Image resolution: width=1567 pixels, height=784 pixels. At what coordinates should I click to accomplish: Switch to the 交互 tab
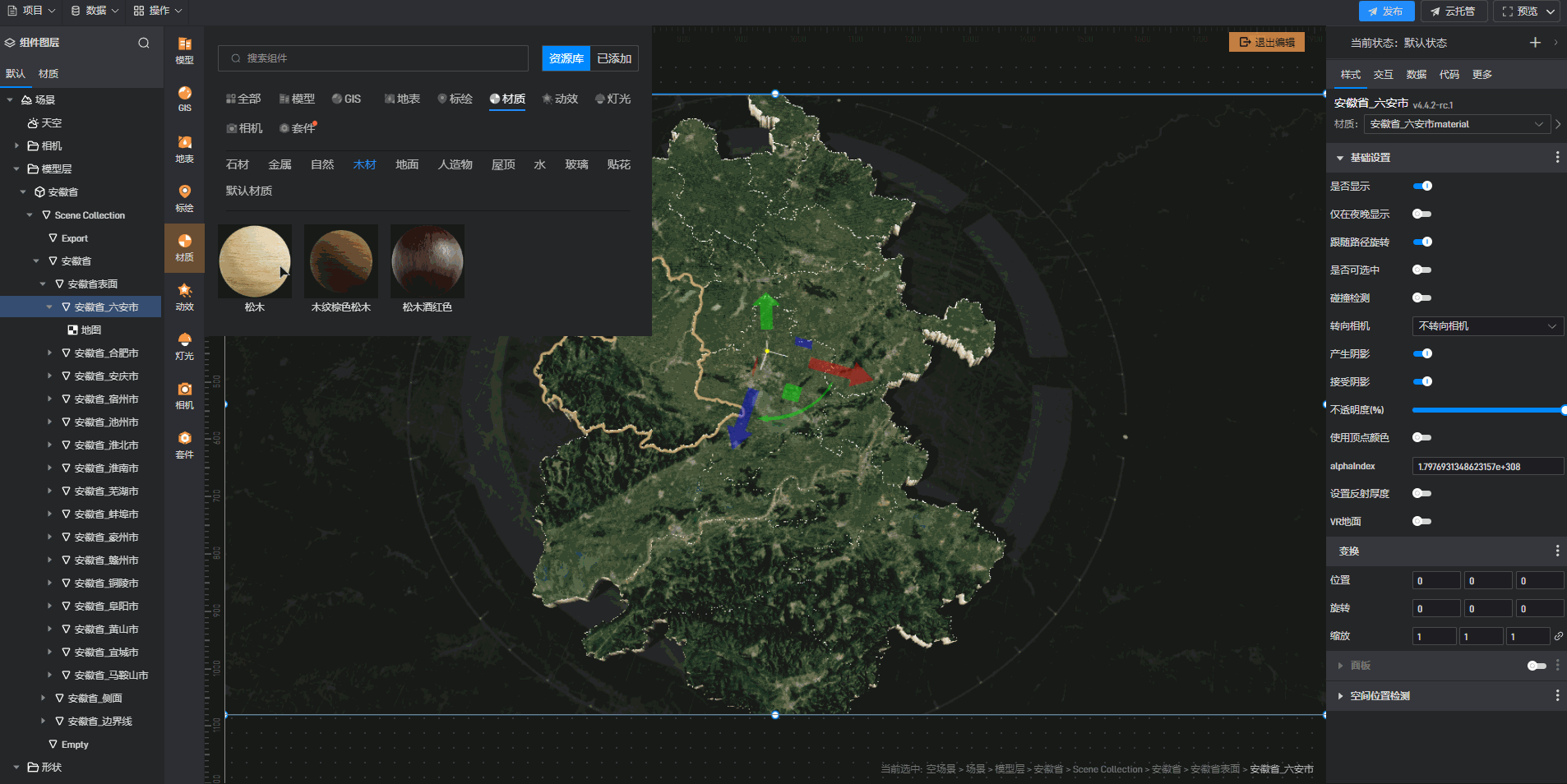pos(1383,74)
